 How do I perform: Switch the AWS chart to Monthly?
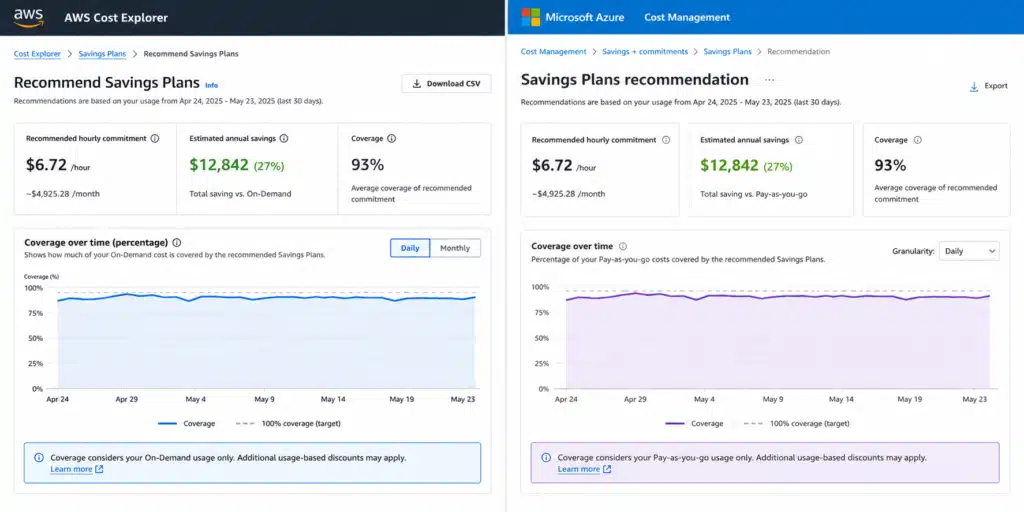point(455,248)
